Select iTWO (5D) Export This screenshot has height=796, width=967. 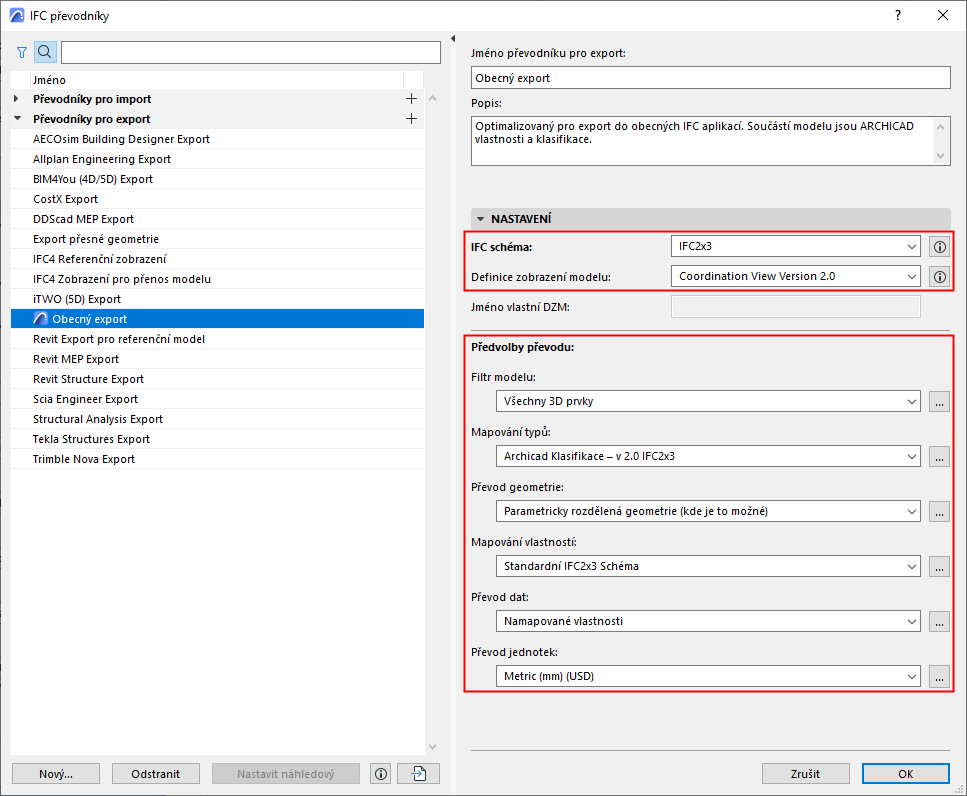pos(218,299)
